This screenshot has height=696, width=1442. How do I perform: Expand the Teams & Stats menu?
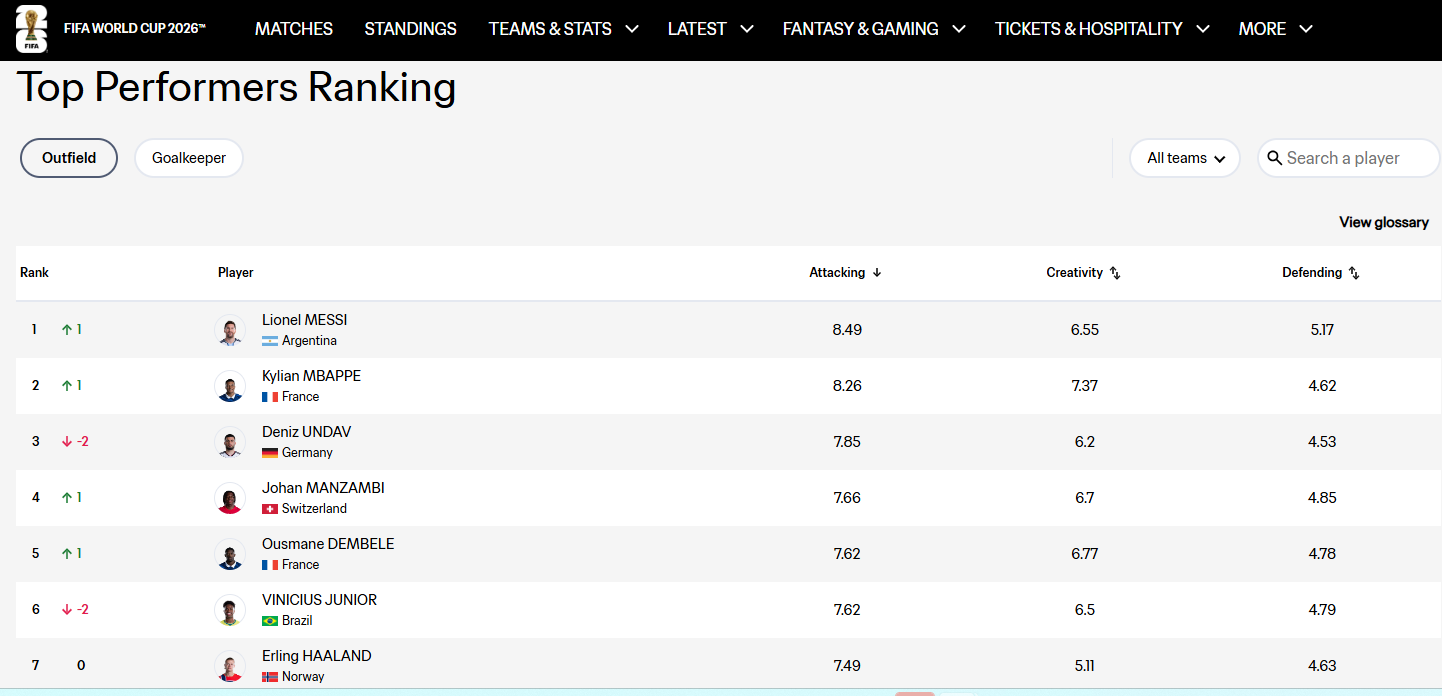pyautogui.click(x=563, y=29)
